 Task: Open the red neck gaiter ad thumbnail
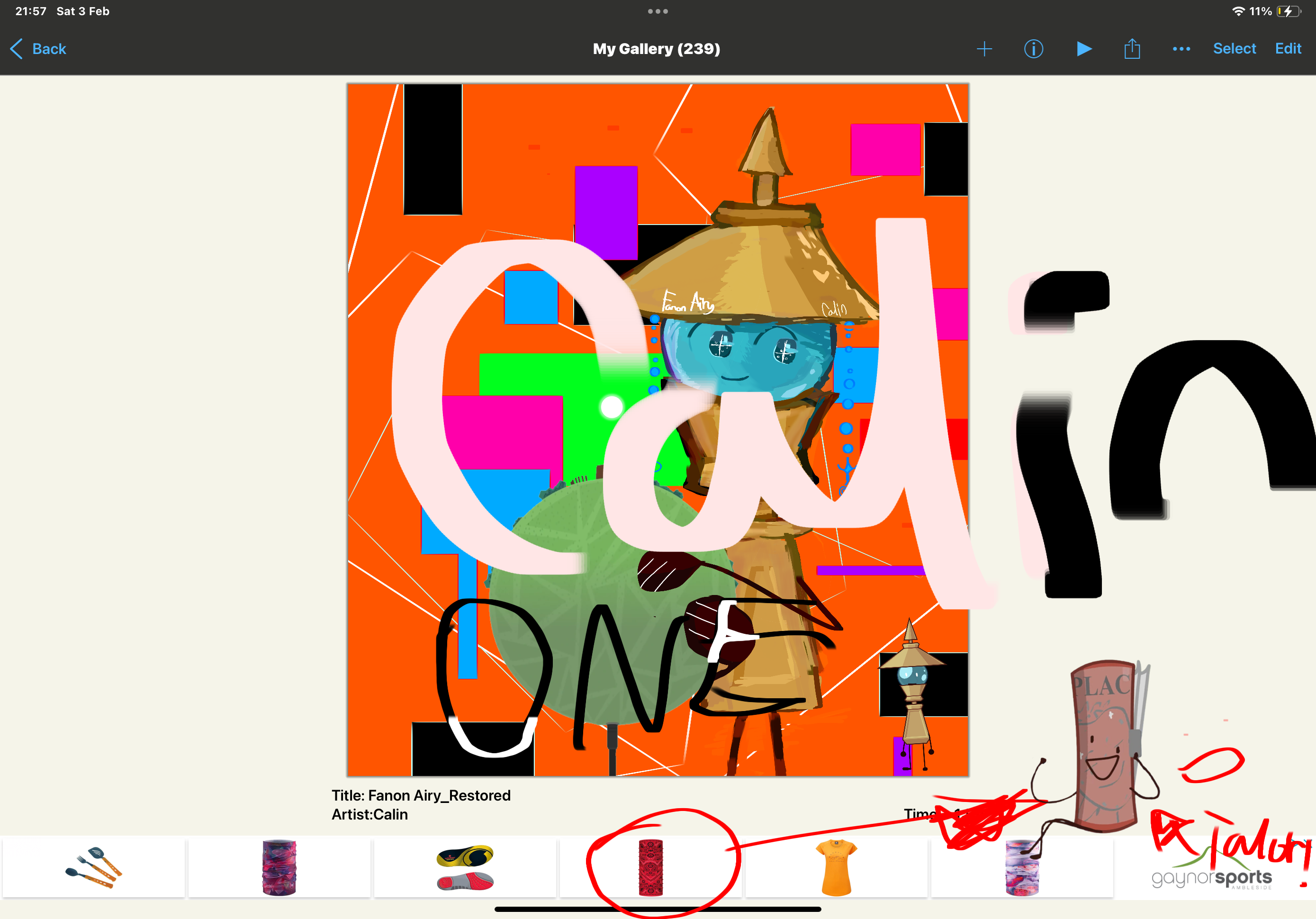click(650, 867)
